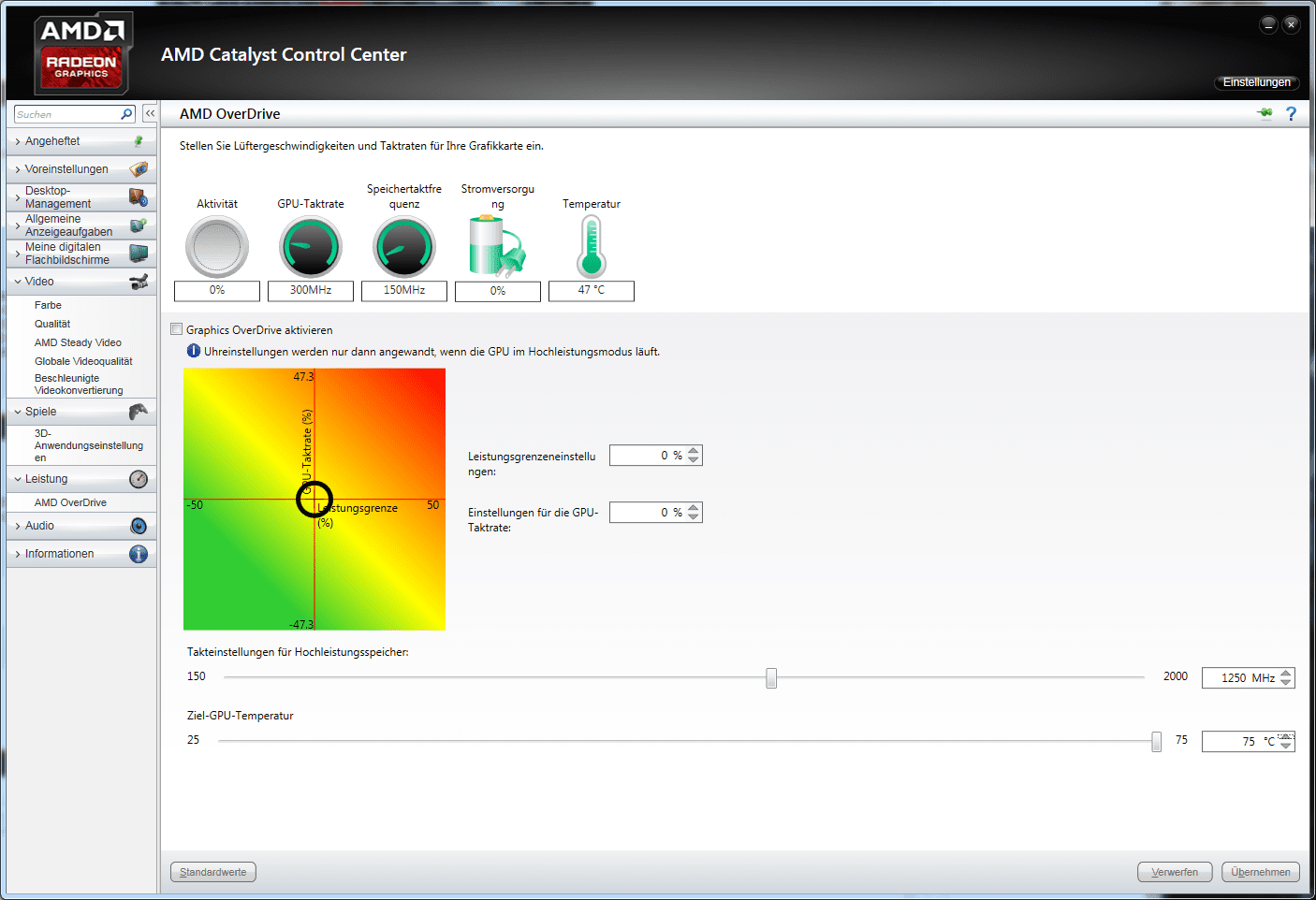Increase Leistungsgrenzeneinstellungen percent value
This screenshot has width=1316, height=900.
694,451
